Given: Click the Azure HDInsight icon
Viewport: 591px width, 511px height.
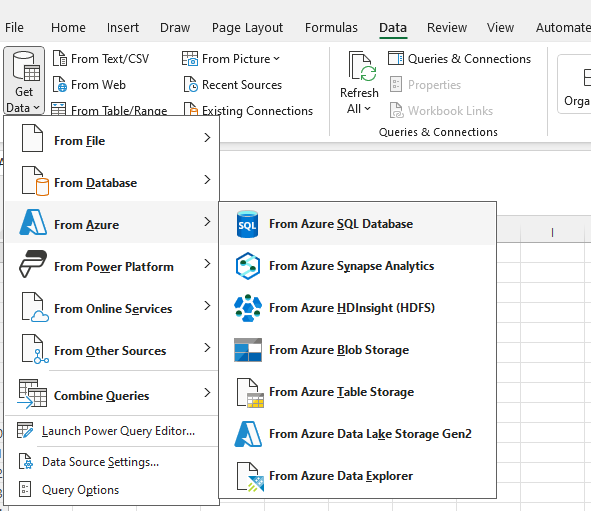Looking at the screenshot, I should pyautogui.click(x=248, y=308).
